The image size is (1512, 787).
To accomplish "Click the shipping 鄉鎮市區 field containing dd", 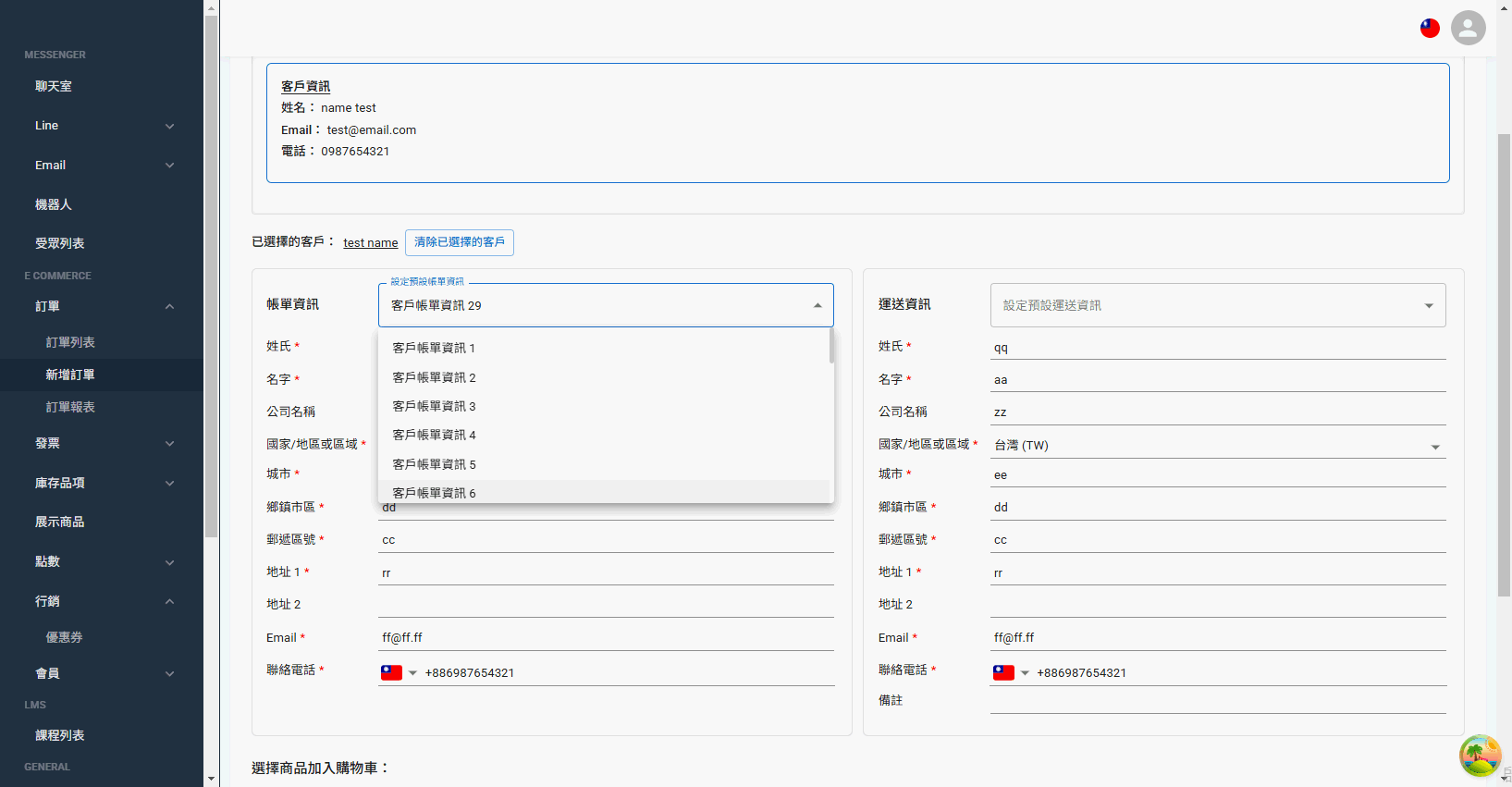I will pyautogui.click(x=1218, y=508).
